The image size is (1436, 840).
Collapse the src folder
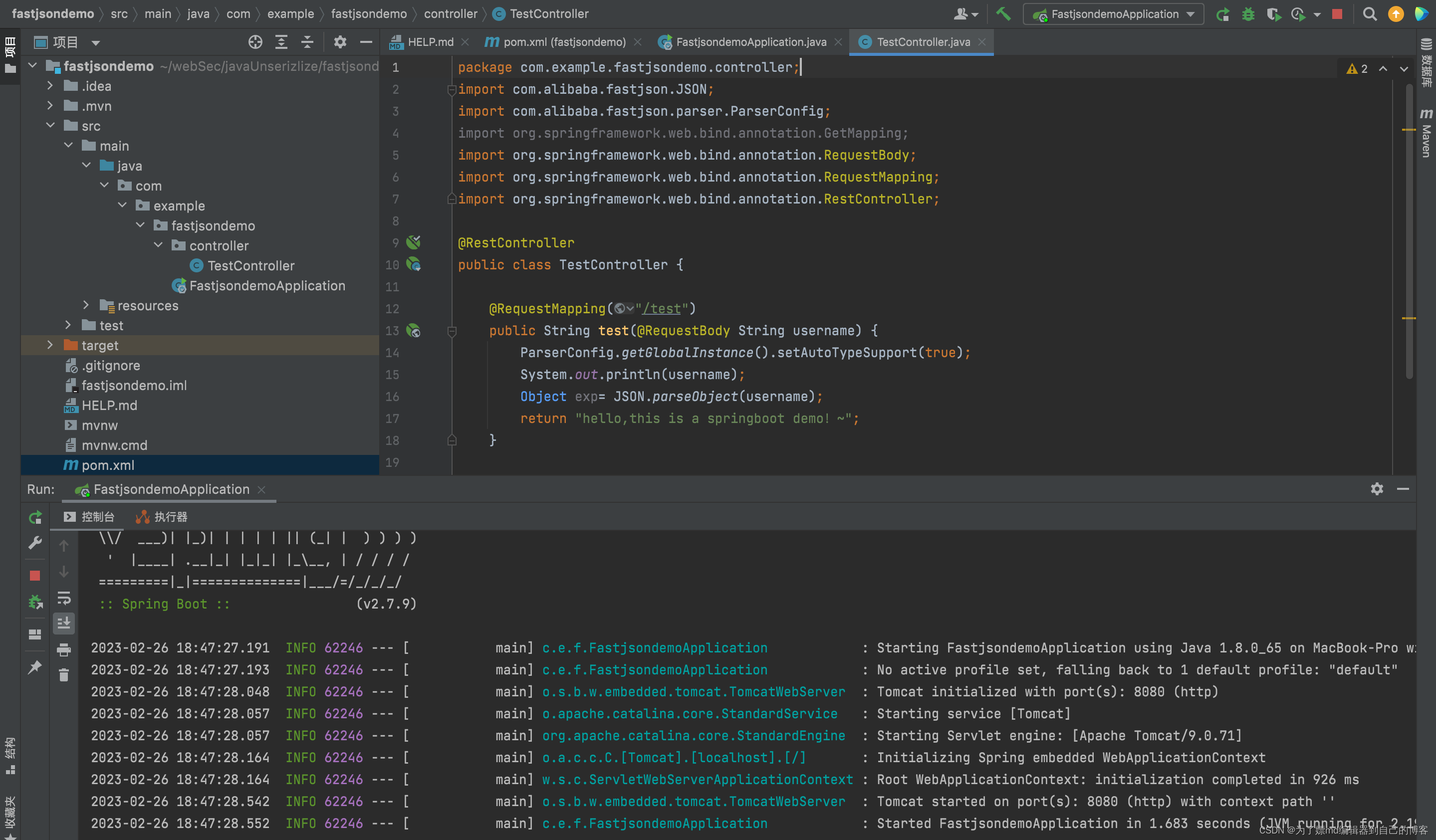(50, 126)
